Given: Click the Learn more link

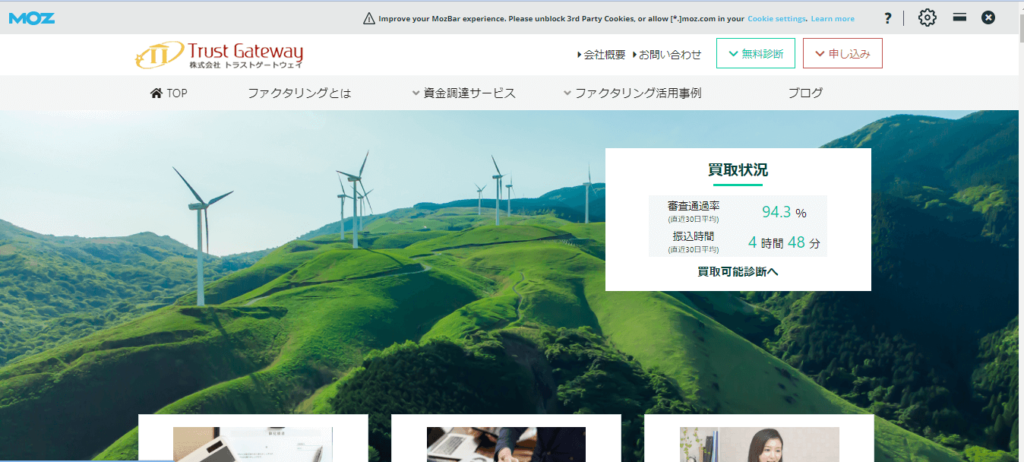Looking at the screenshot, I should [x=832, y=18].
